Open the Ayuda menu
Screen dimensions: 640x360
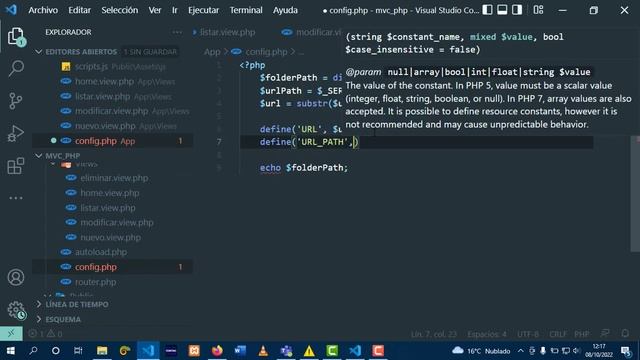tap(285, 10)
